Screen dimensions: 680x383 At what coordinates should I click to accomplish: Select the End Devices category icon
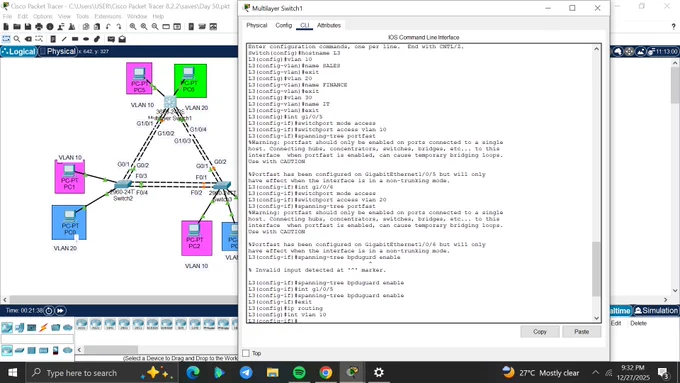pos(19,327)
